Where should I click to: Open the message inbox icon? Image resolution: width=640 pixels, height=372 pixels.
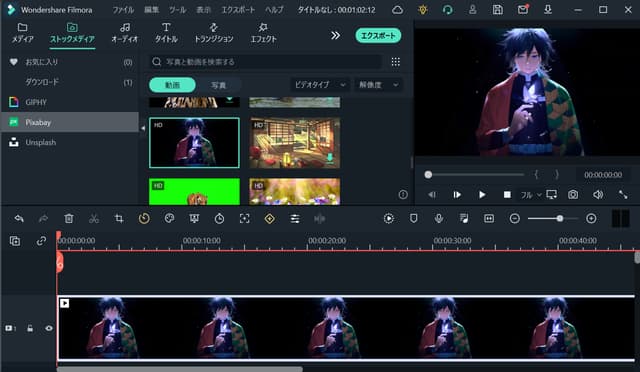click(523, 10)
